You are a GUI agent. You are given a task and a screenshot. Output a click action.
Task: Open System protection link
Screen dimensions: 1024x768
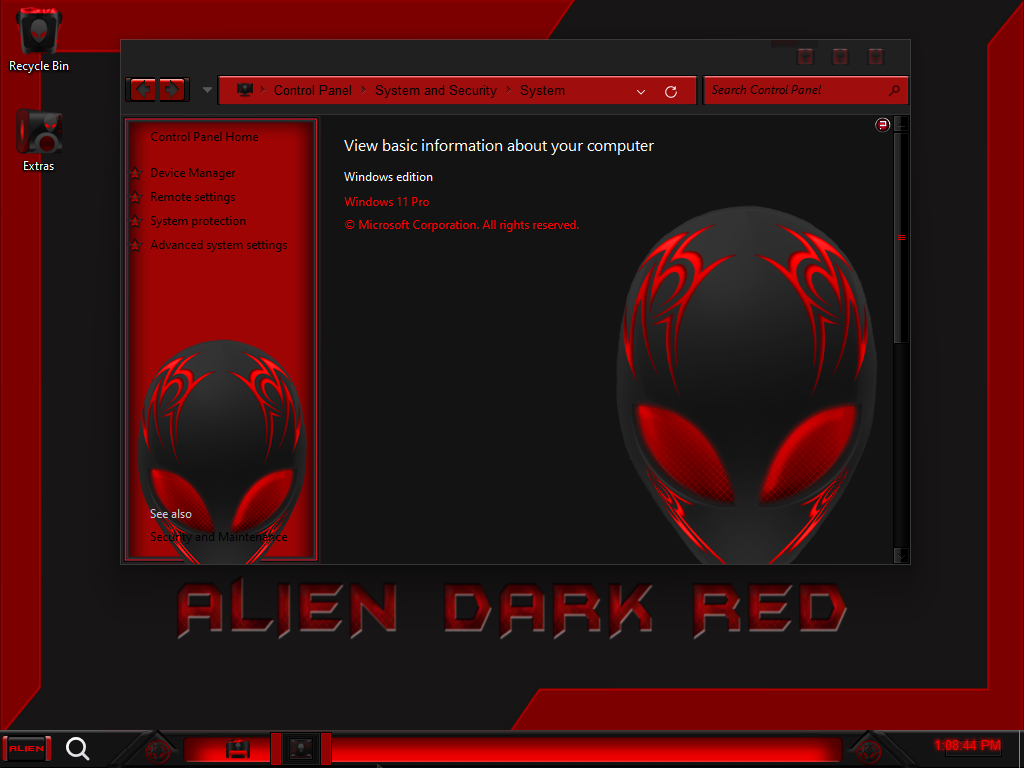[x=198, y=221]
